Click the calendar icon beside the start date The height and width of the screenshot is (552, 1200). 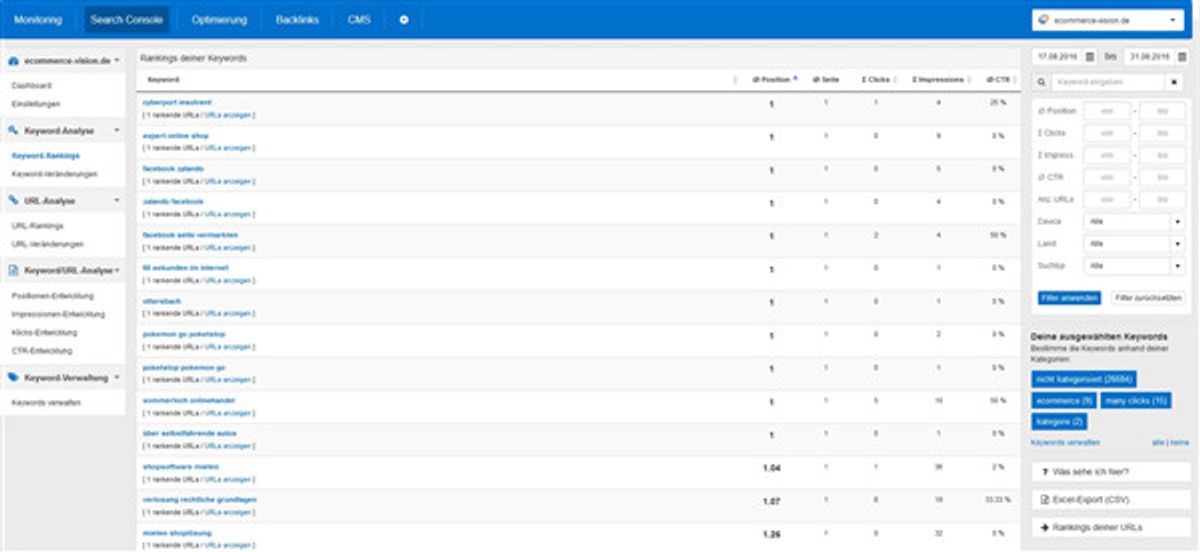(x=1090, y=57)
